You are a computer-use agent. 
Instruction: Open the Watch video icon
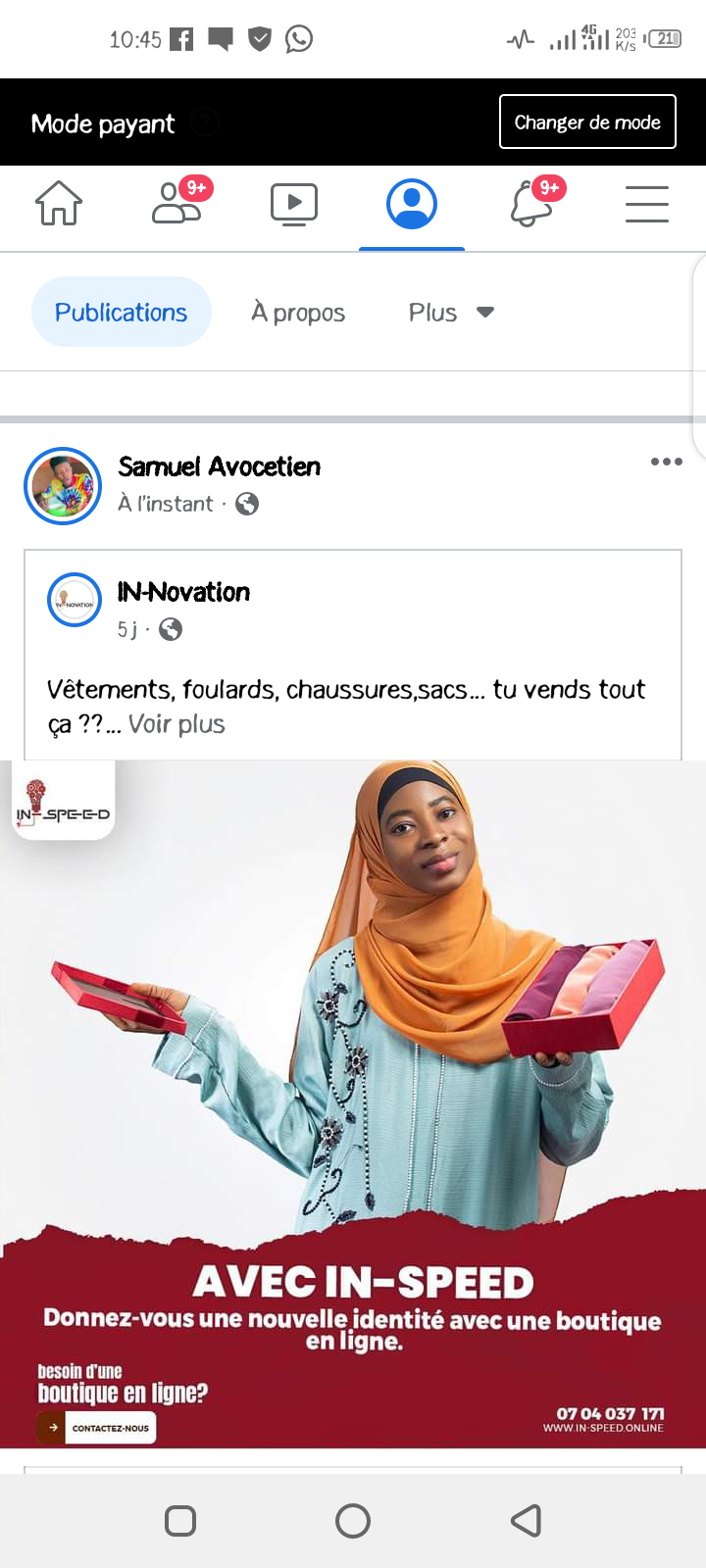[x=294, y=204]
